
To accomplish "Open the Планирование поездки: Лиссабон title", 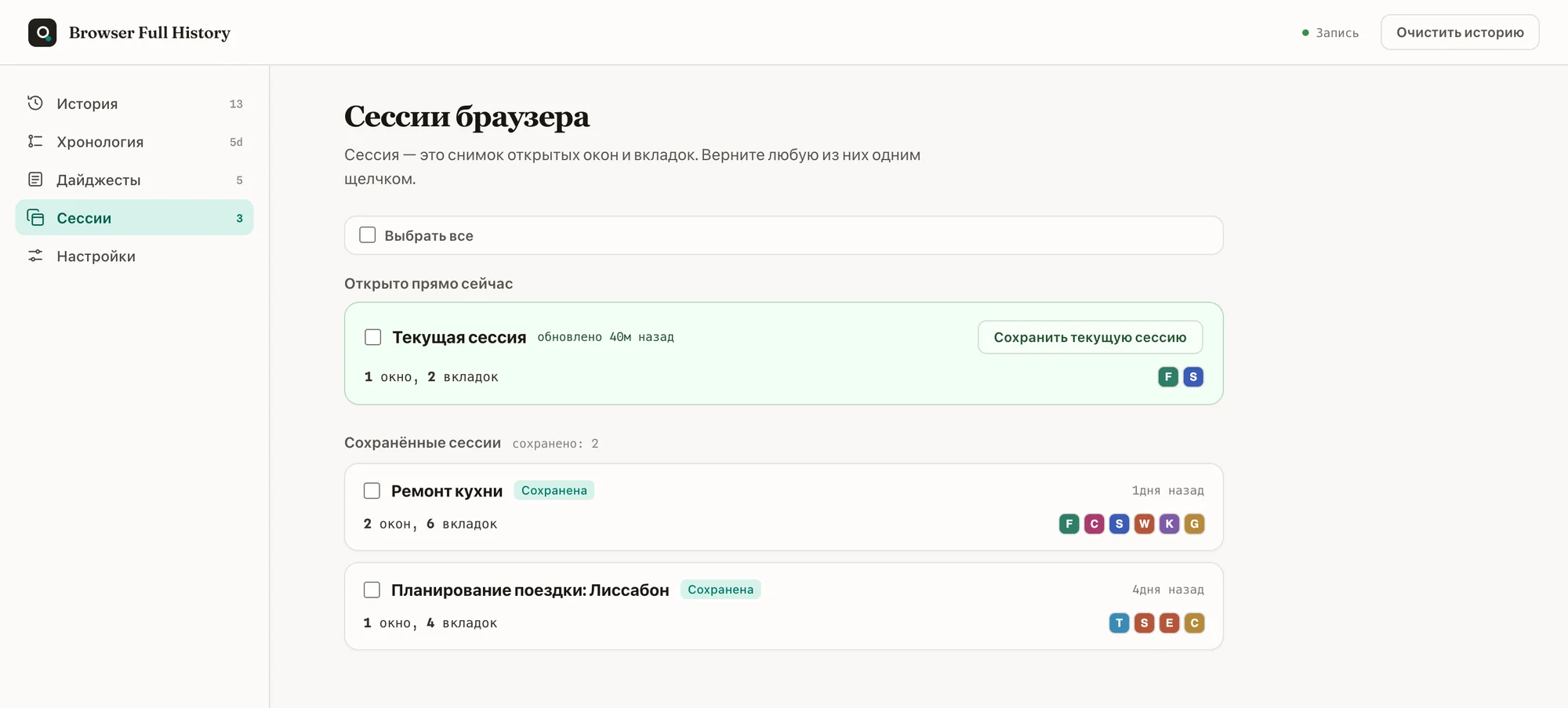I will [x=530, y=590].
